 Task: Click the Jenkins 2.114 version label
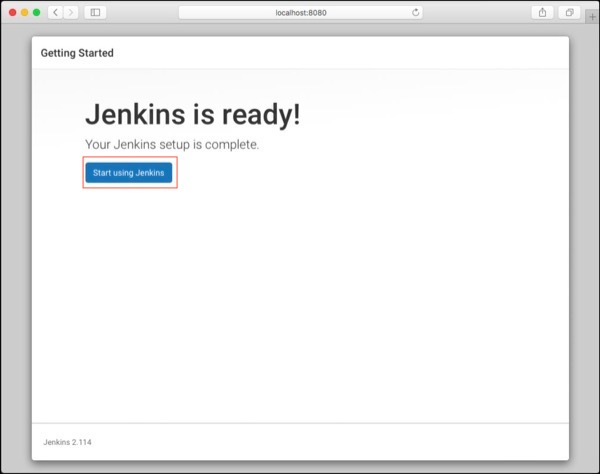pos(67,442)
